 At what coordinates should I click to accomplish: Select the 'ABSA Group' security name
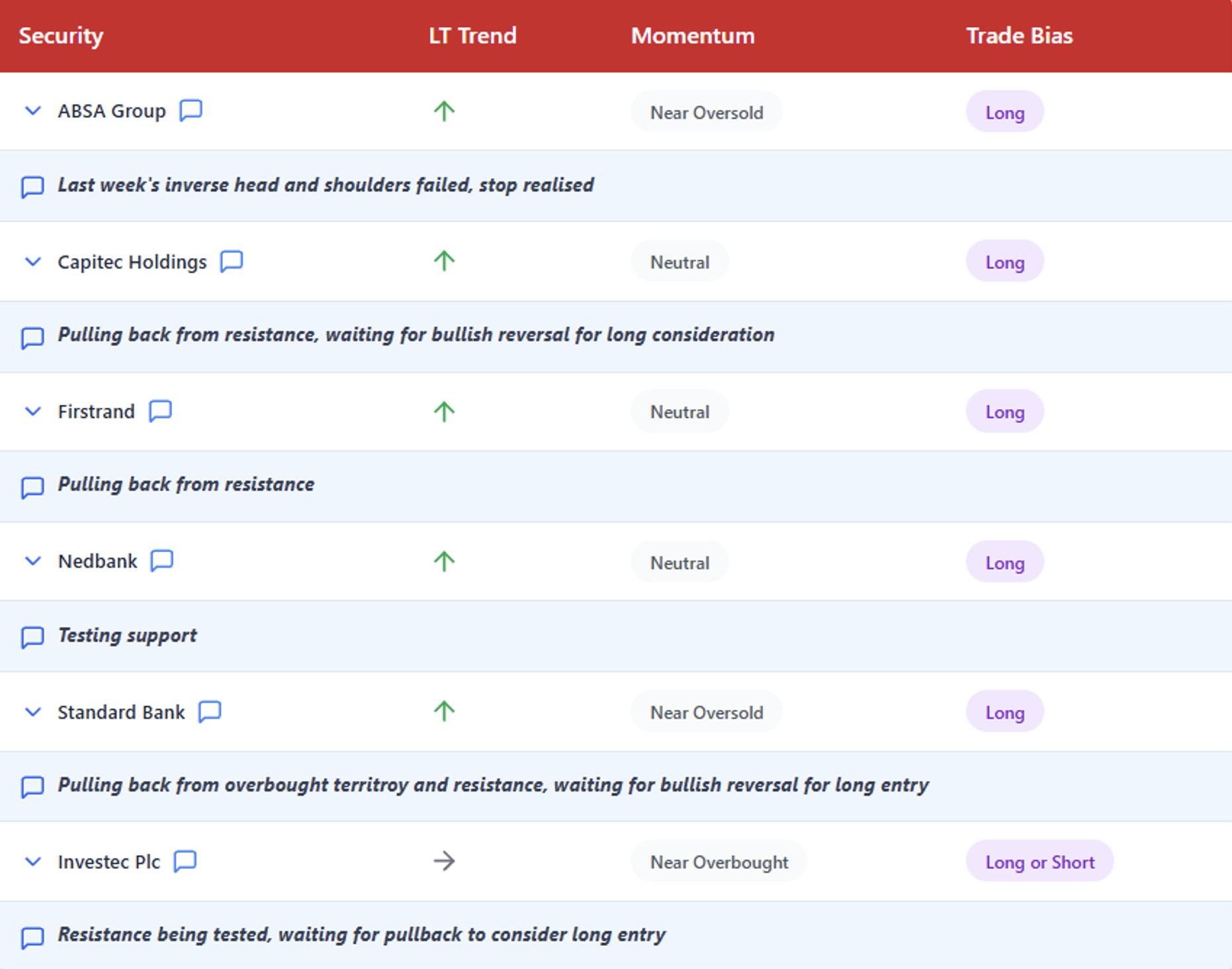click(x=112, y=111)
